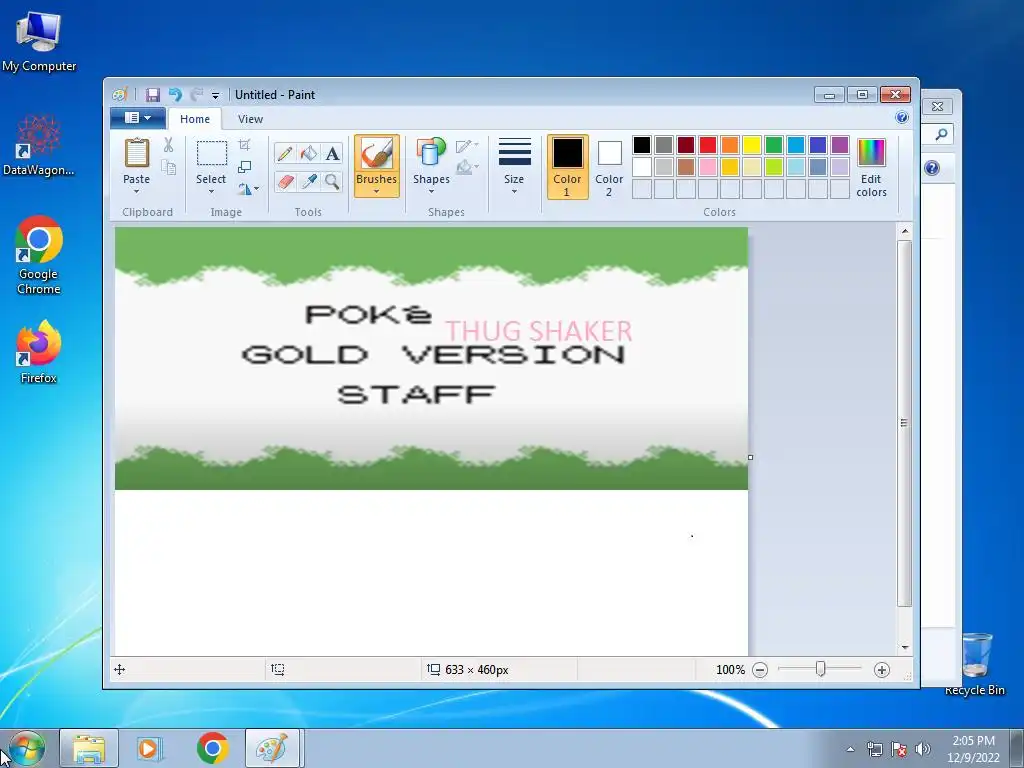Select the Fill with color bucket tool
This screenshot has height=768, width=1024.
point(309,153)
